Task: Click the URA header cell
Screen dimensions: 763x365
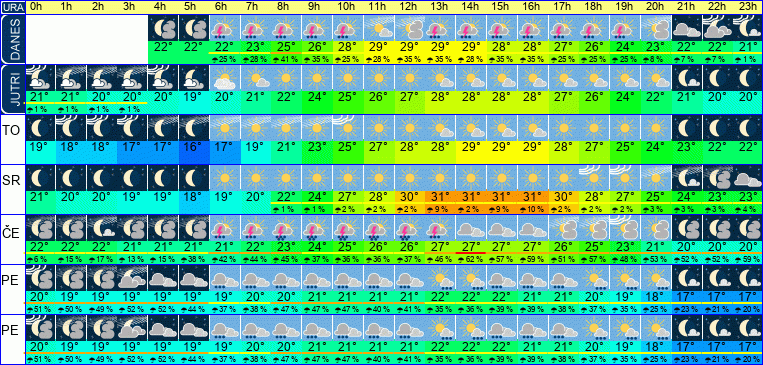Action: [12, 7]
